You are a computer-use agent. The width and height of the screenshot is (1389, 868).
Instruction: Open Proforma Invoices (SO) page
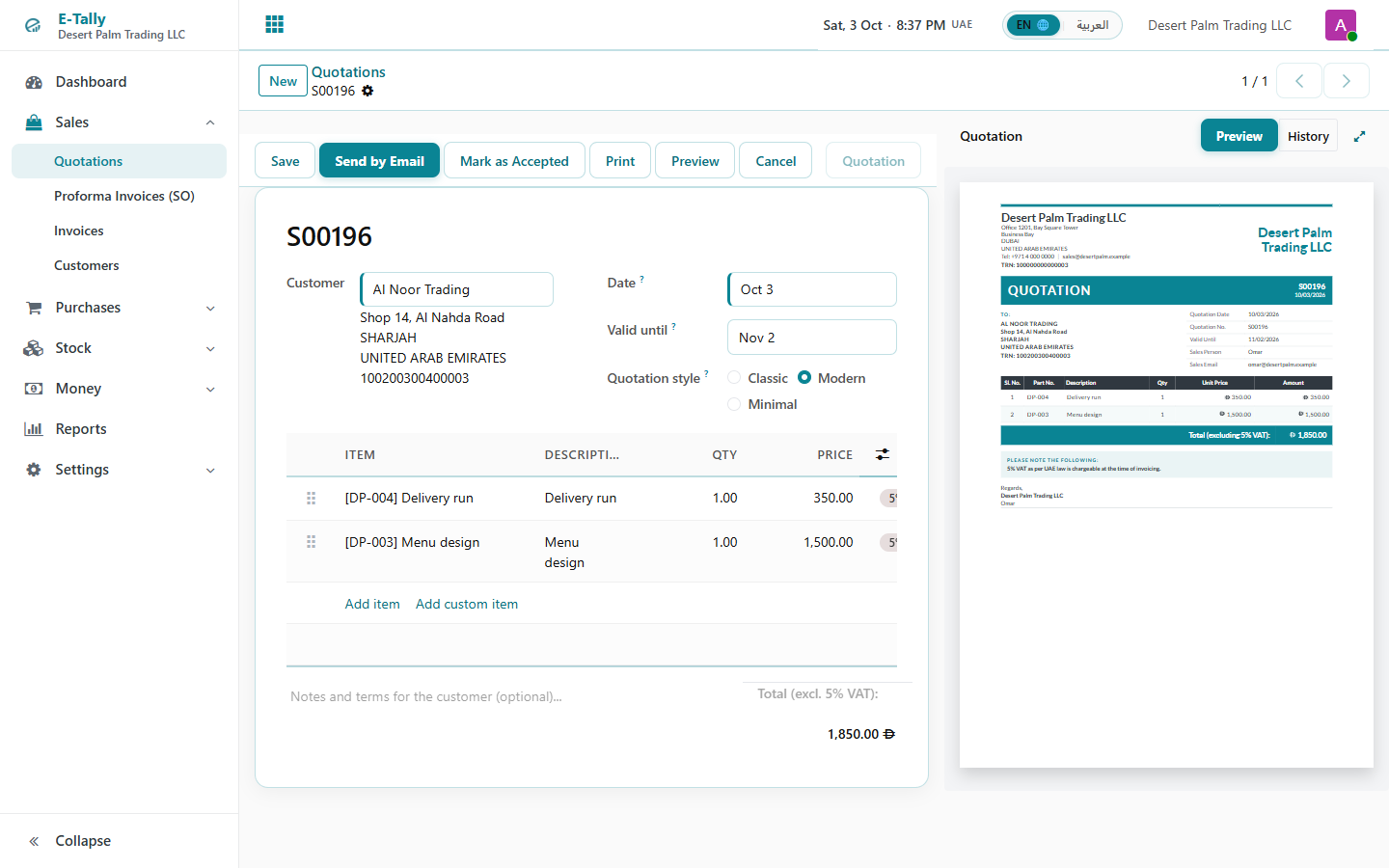(119, 196)
